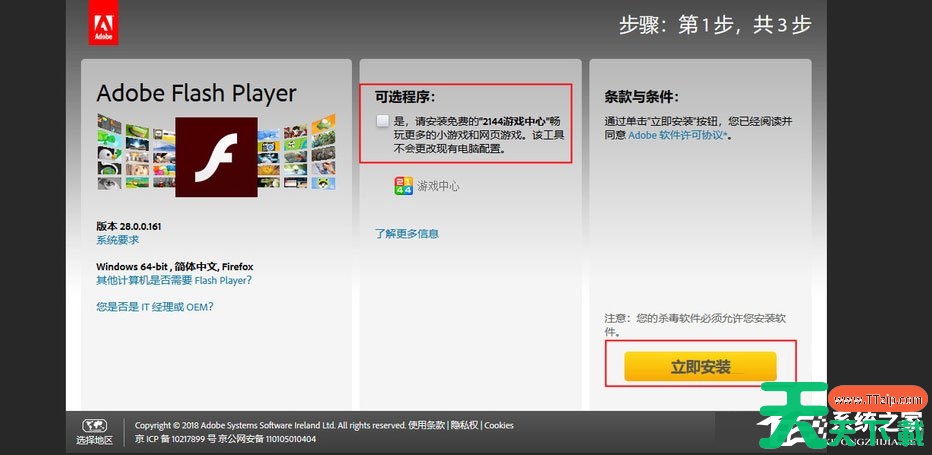This screenshot has height=455, width=932.
Task: Open the Cookies footer link
Action: tap(499, 425)
